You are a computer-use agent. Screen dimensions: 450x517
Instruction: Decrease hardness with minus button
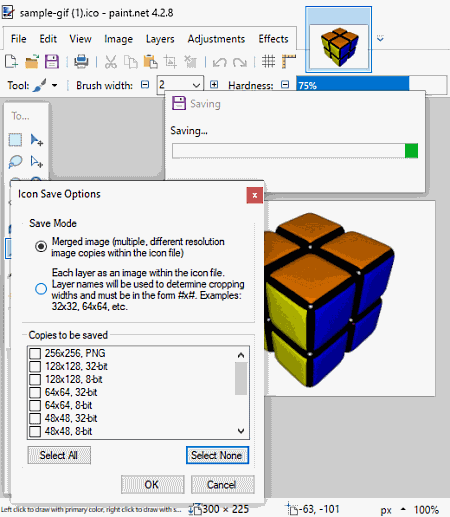[x=285, y=85]
